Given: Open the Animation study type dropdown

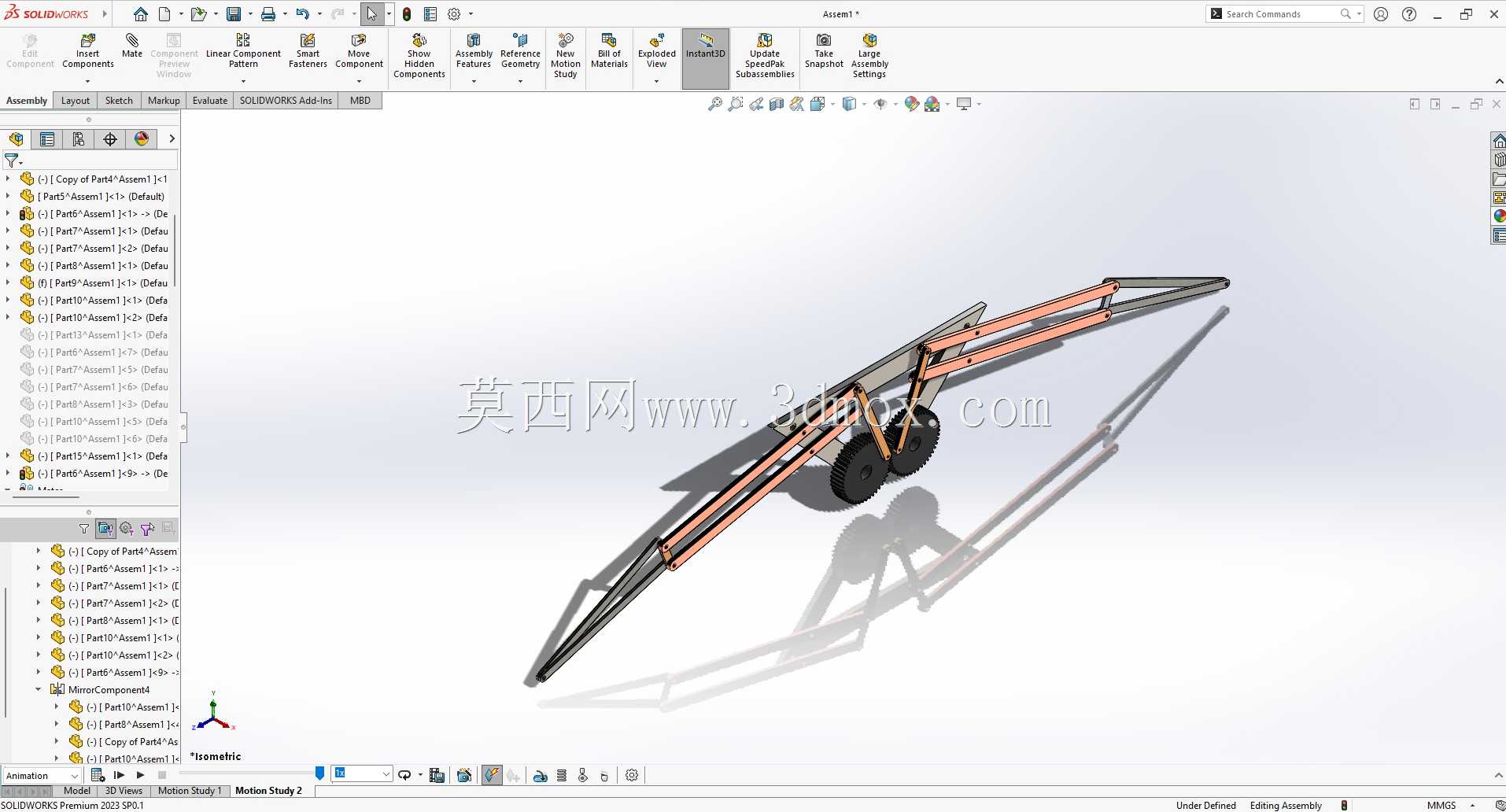Looking at the screenshot, I should click(42, 776).
